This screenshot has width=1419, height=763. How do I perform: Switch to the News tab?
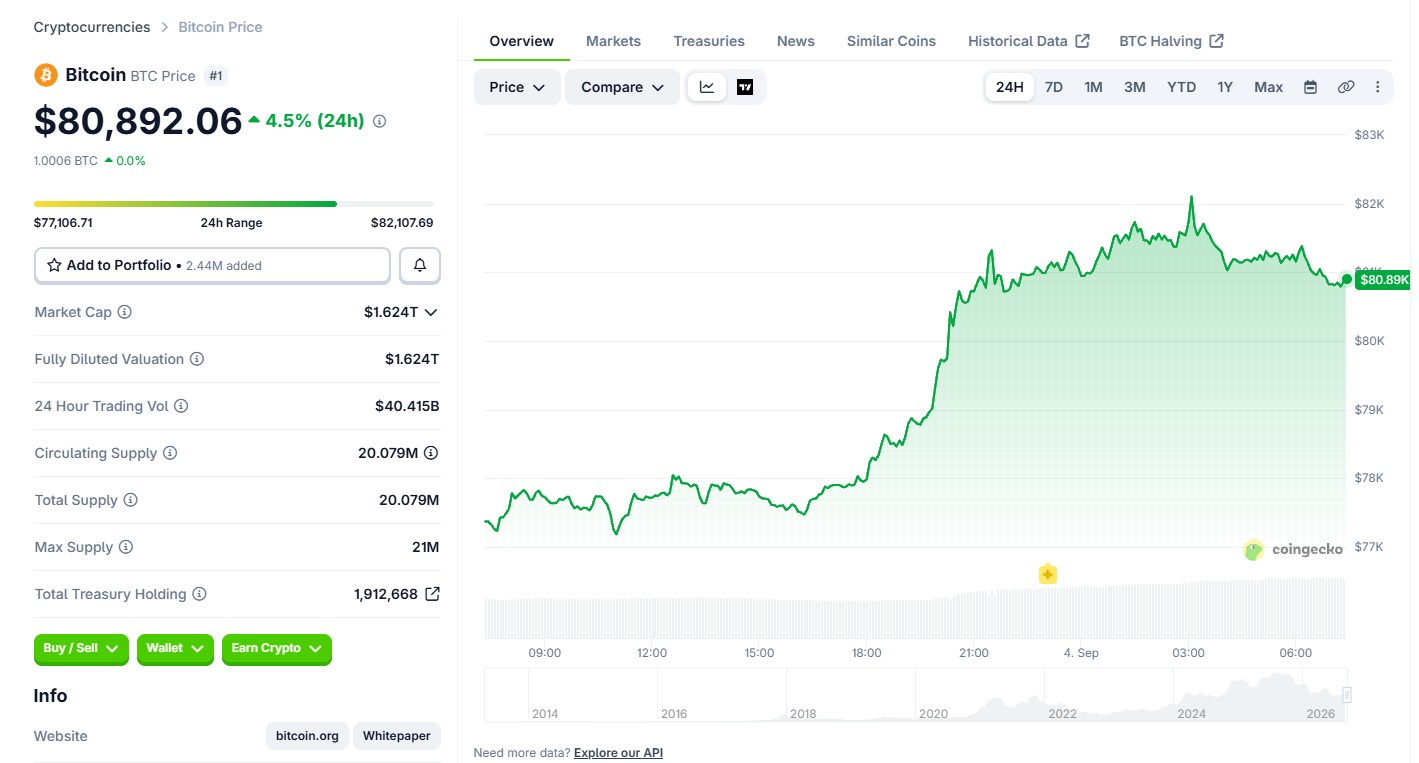pyautogui.click(x=796, y=41)
